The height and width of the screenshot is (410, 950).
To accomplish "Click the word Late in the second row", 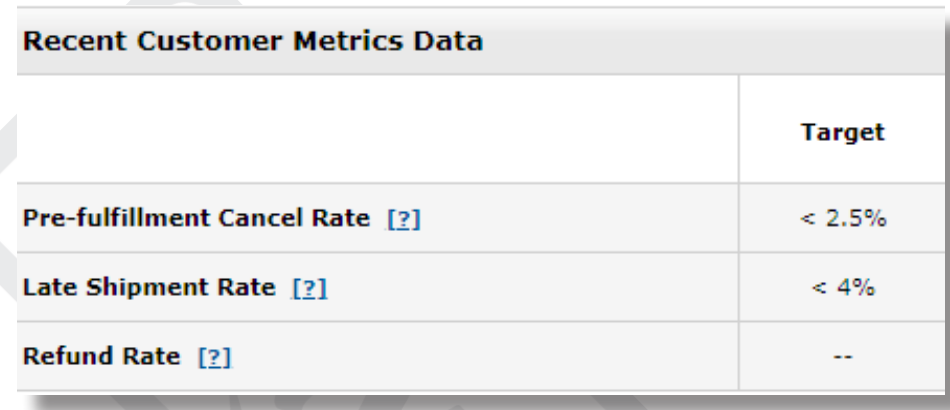I will point(50,287).
